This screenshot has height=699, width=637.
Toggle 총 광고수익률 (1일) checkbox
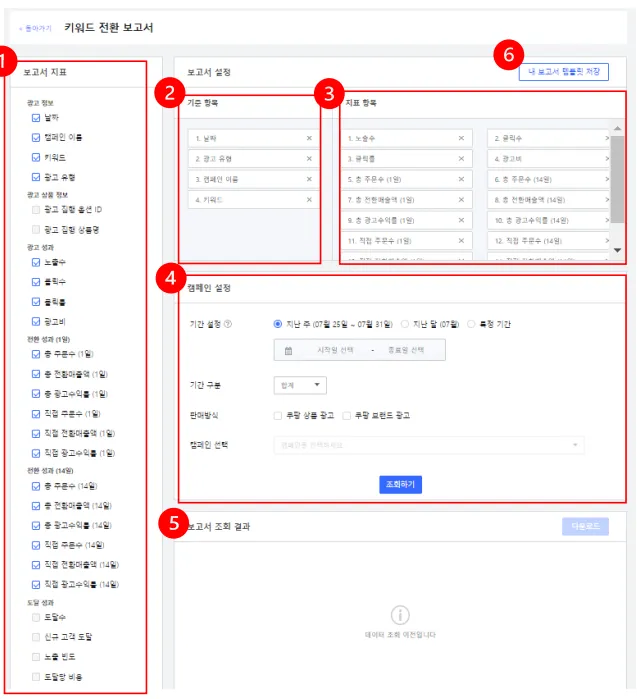click(x=36, y=394)
